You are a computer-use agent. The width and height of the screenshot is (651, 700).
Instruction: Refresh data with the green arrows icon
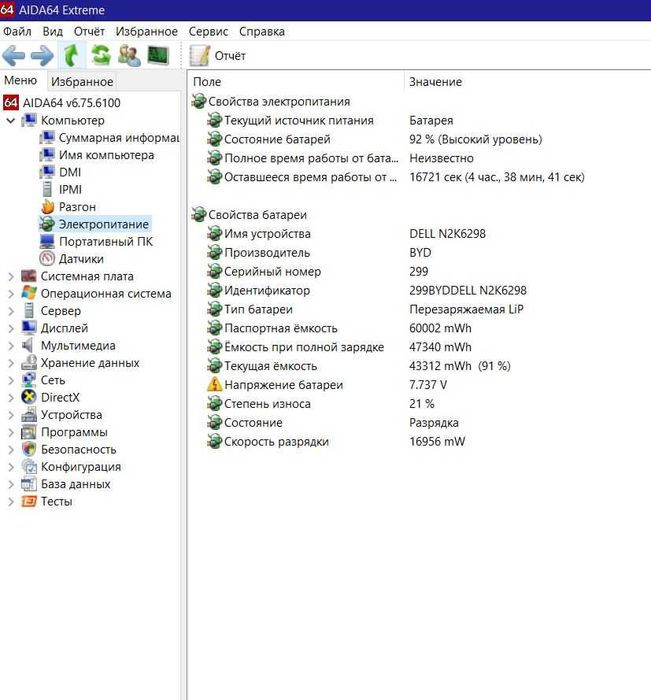pyautogui.click(x=101, y=55)
